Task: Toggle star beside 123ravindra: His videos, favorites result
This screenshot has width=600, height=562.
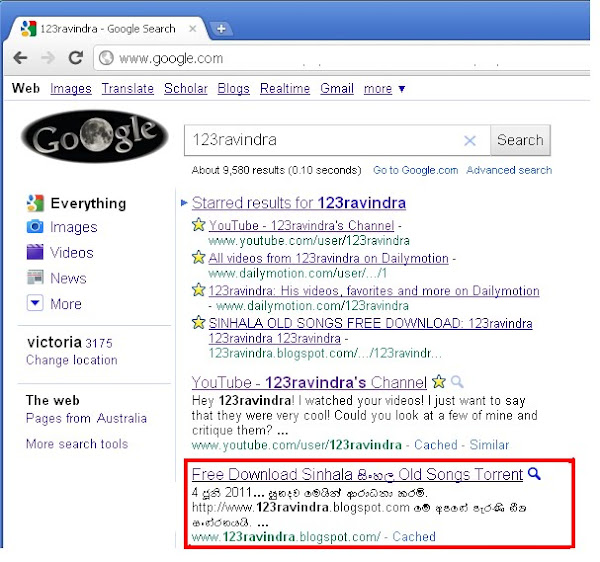Action: (x=199, y=290)
